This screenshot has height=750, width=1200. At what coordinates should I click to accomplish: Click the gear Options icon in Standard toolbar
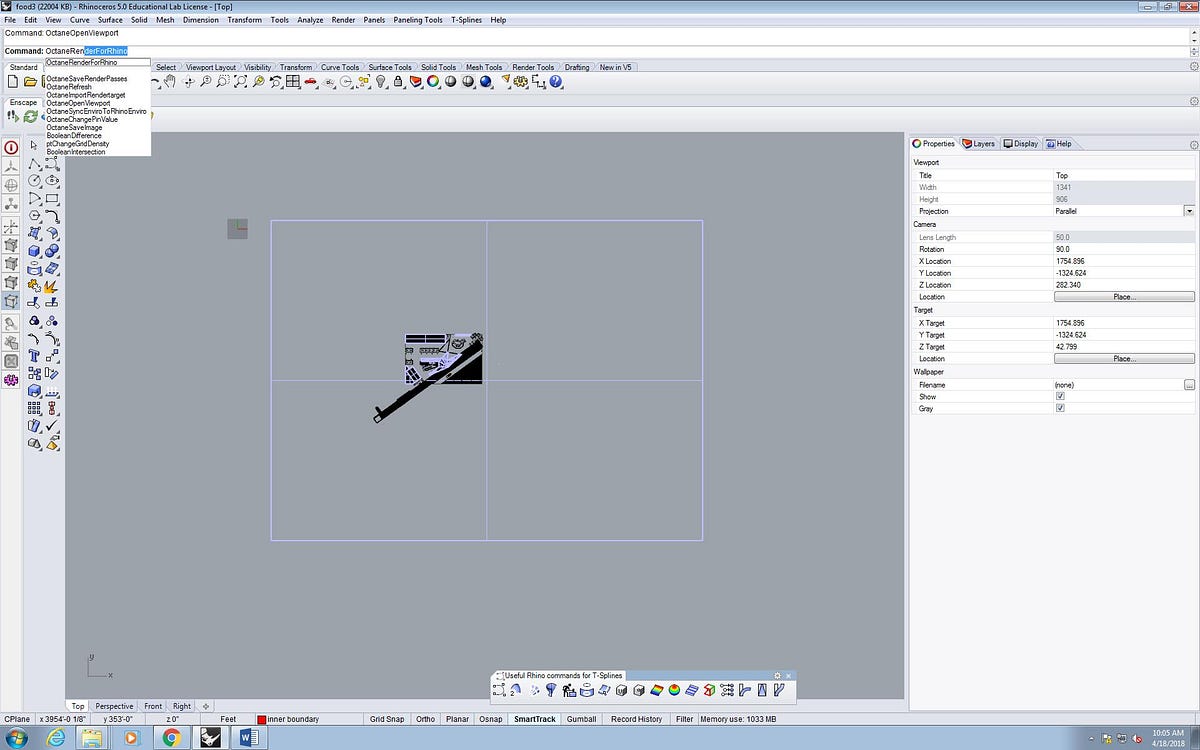521,82
